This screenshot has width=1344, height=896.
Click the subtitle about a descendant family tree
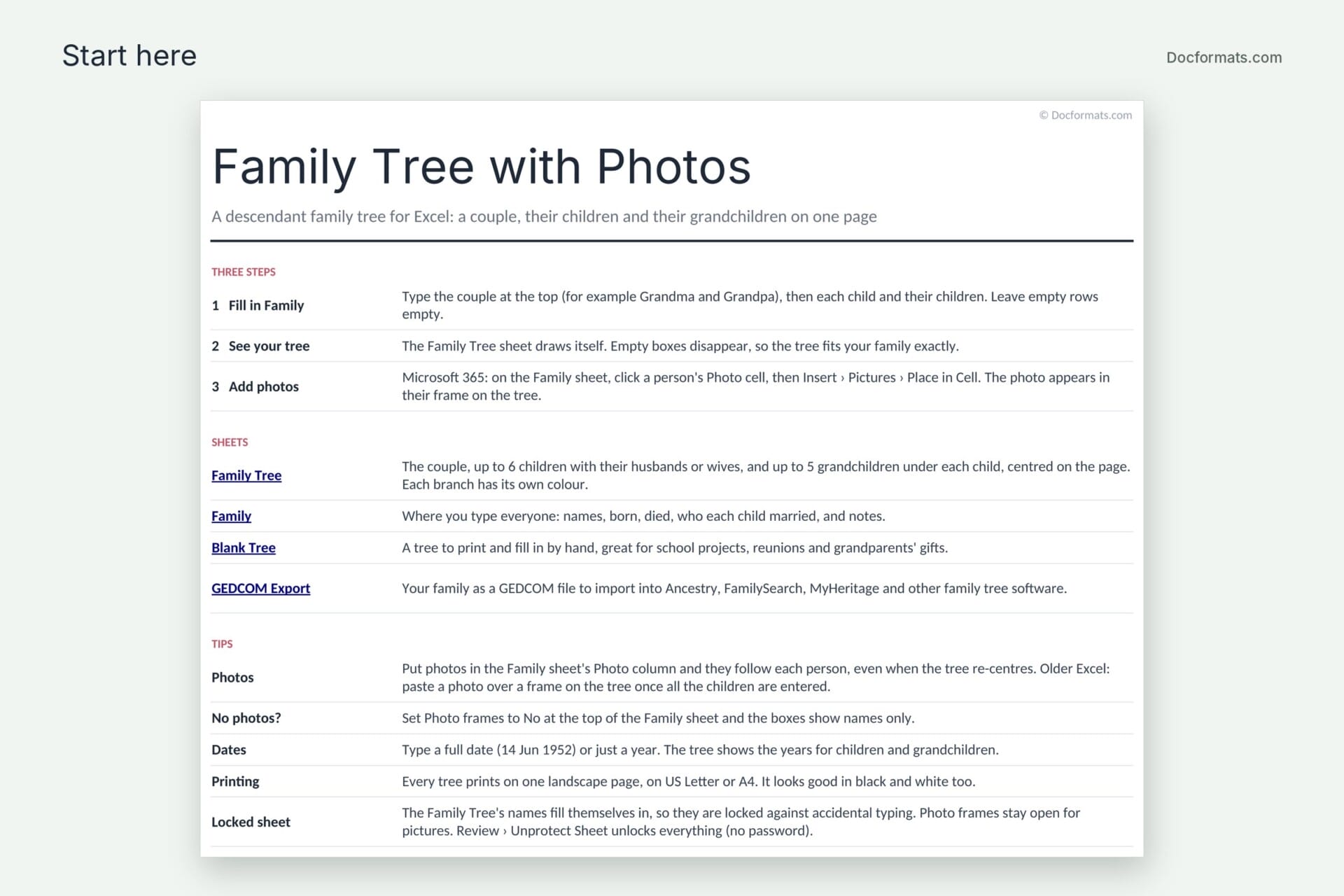pos(544,216)
